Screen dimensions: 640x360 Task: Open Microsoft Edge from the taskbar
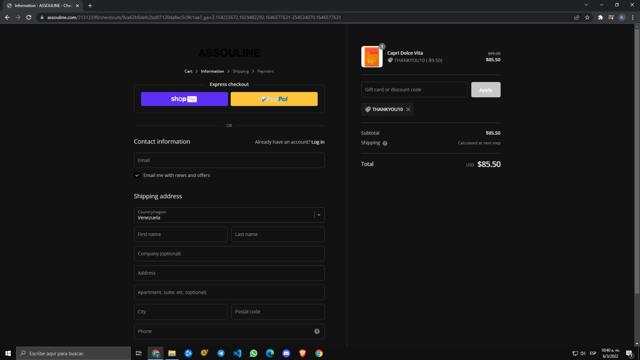pyautogui.click(x=270, y=353)
